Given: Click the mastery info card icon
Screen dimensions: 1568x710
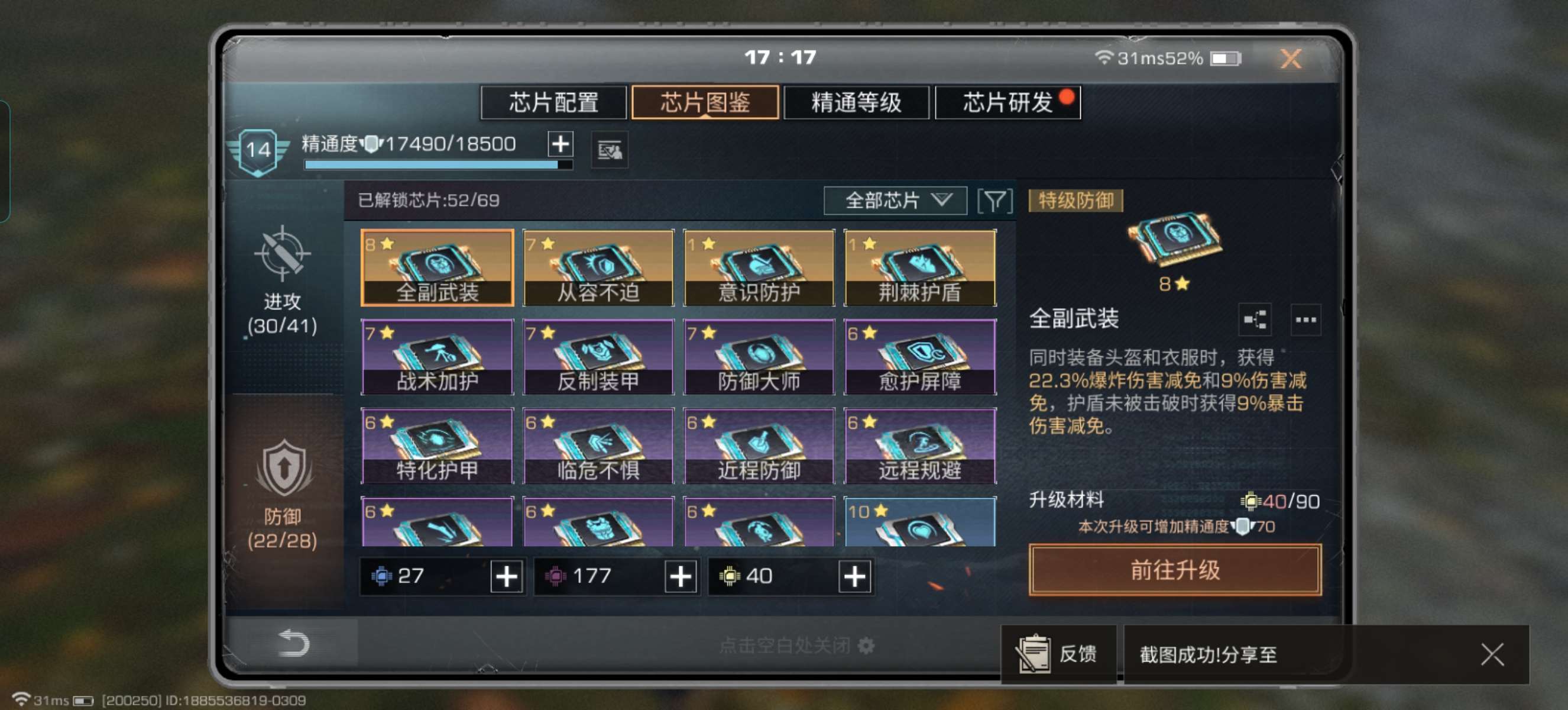Looking at the screenshot, I should (610, 150).
